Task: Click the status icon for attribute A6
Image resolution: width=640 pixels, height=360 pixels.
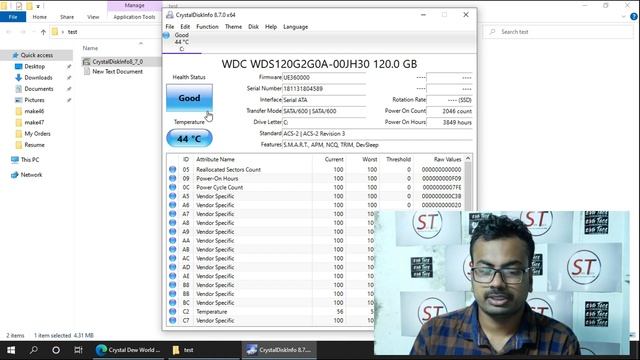Action: [x=173, y=205]
